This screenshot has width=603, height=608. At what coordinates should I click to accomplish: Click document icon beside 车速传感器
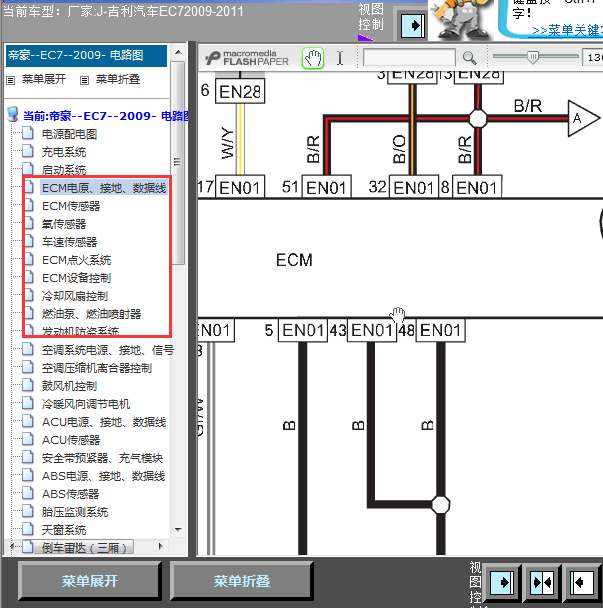pos(28,241)
